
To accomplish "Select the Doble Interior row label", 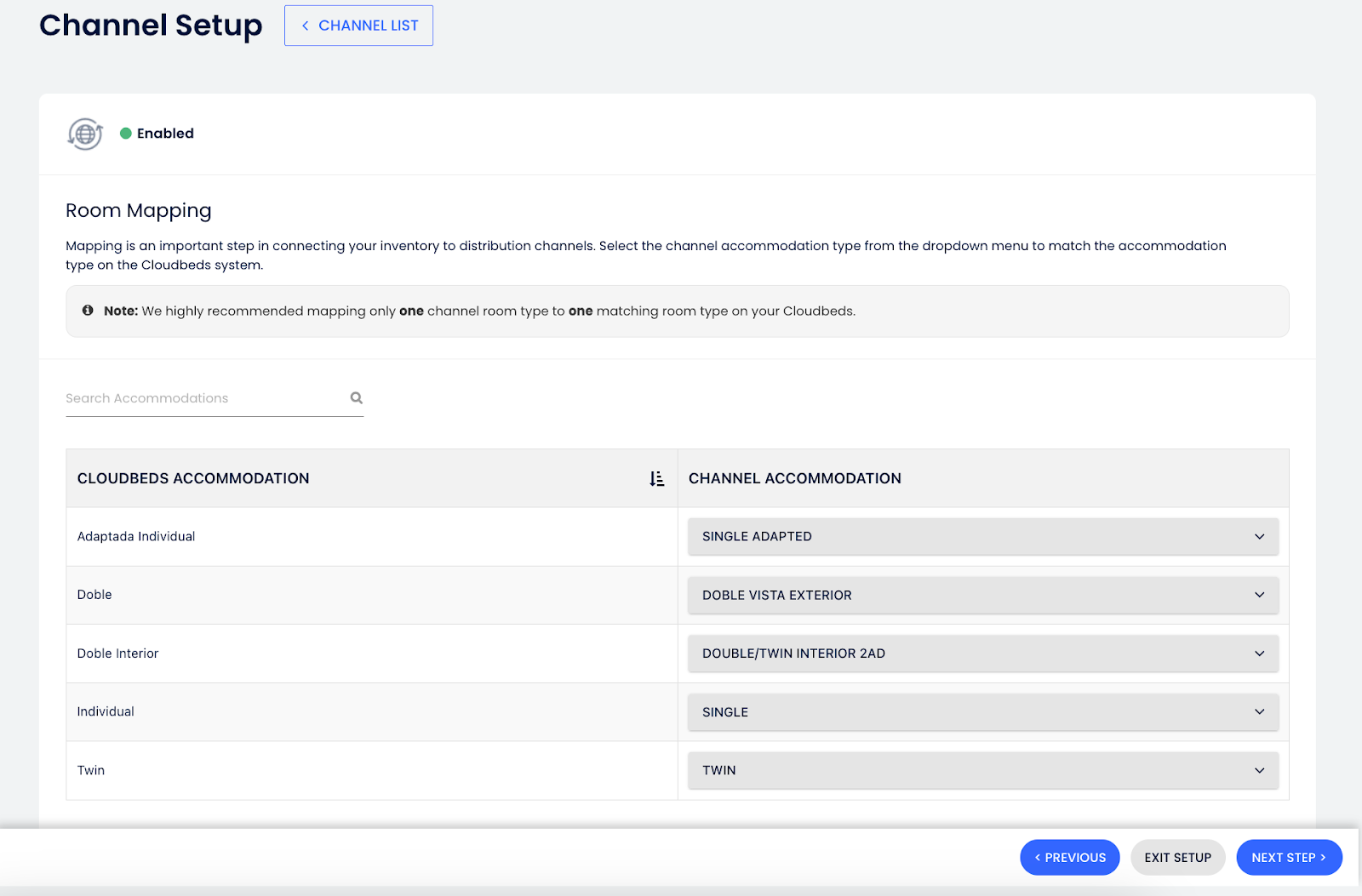I will pos(117,653).
